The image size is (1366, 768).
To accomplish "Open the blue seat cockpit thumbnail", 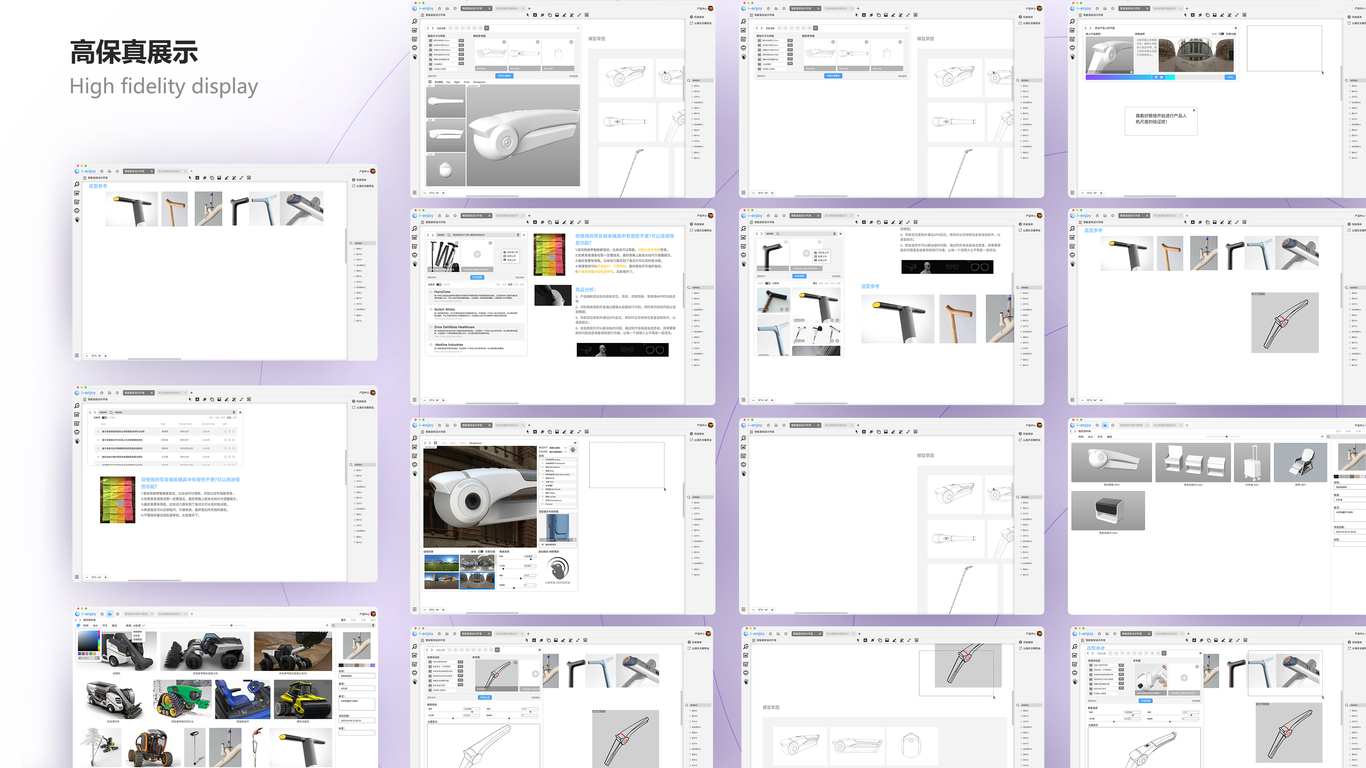I will (x=243, y=699).
